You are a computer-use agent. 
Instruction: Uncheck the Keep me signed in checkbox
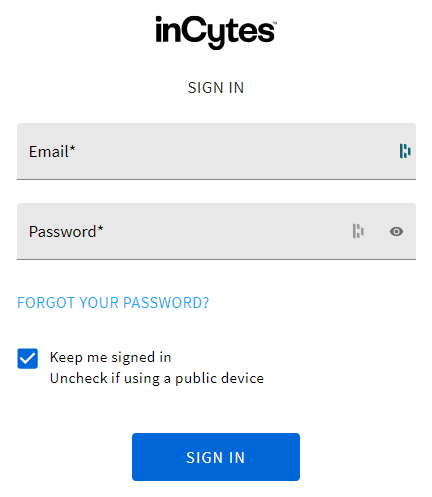(x=28, y=359)
